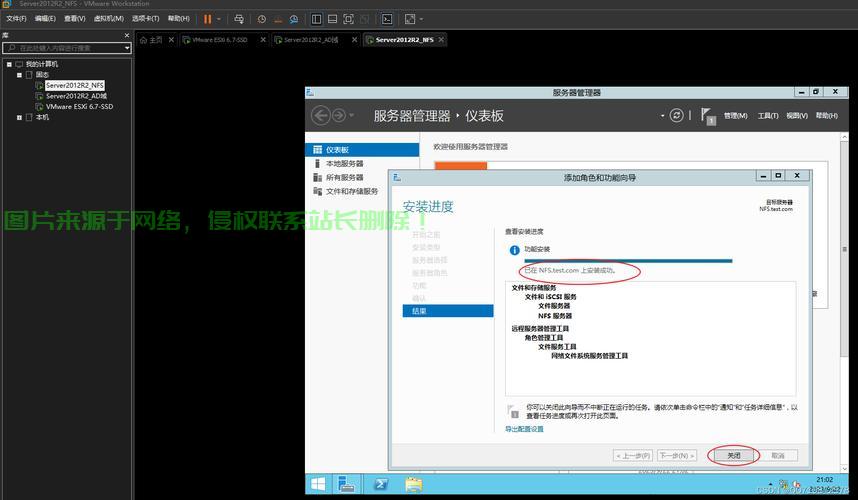The image size is (858, 500).
Task: Switch to the 主页 home tab
Action: 151,40
